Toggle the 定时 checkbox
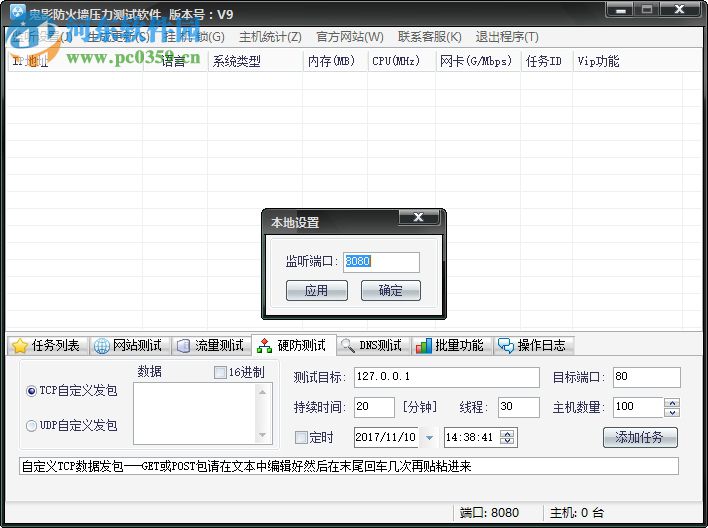Image resolution: width=708 pixels, height=528 pixels. coord(301,437)
